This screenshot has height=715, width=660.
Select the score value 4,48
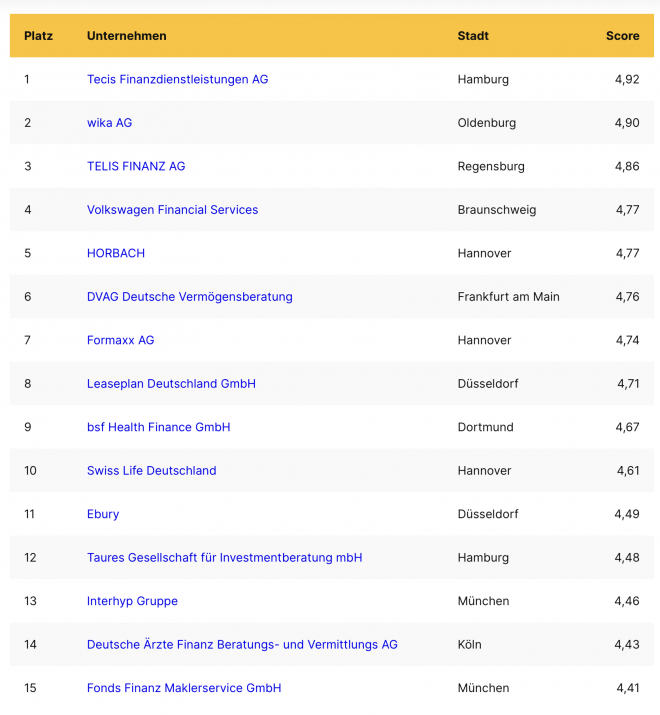click(627, 558)
